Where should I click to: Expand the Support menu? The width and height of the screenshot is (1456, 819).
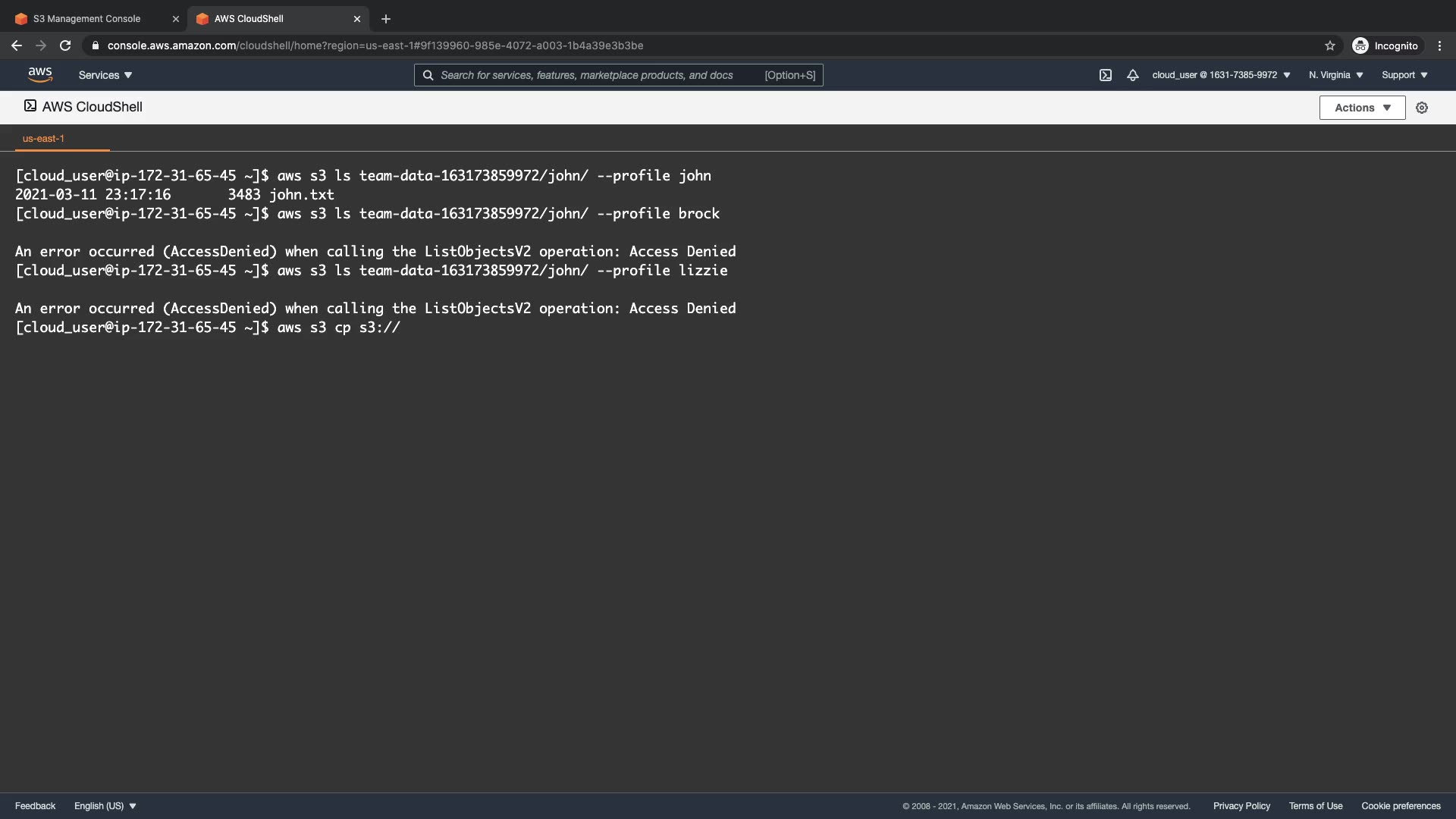[1404, 75]
